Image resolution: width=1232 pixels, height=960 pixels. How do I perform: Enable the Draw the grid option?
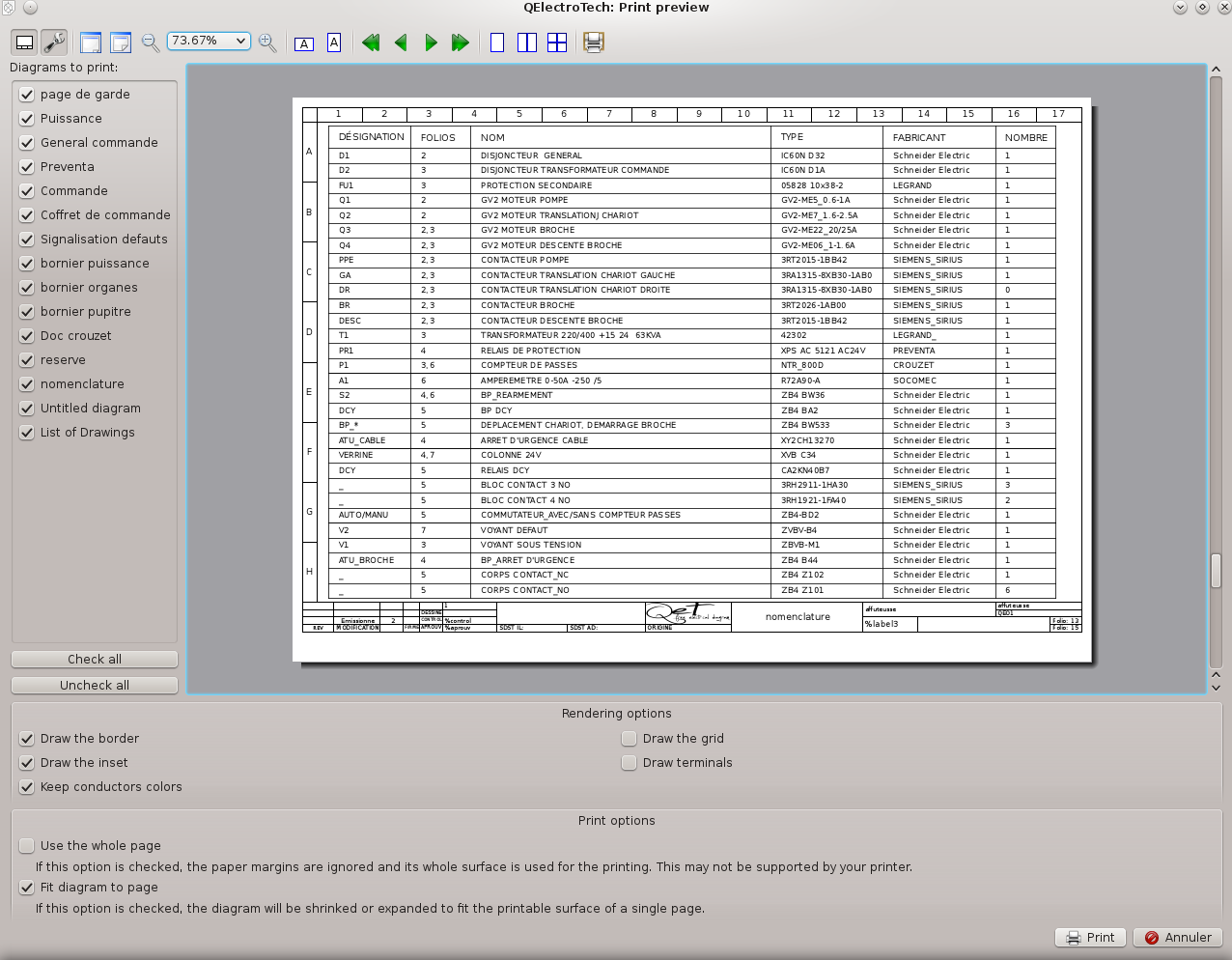629,738
